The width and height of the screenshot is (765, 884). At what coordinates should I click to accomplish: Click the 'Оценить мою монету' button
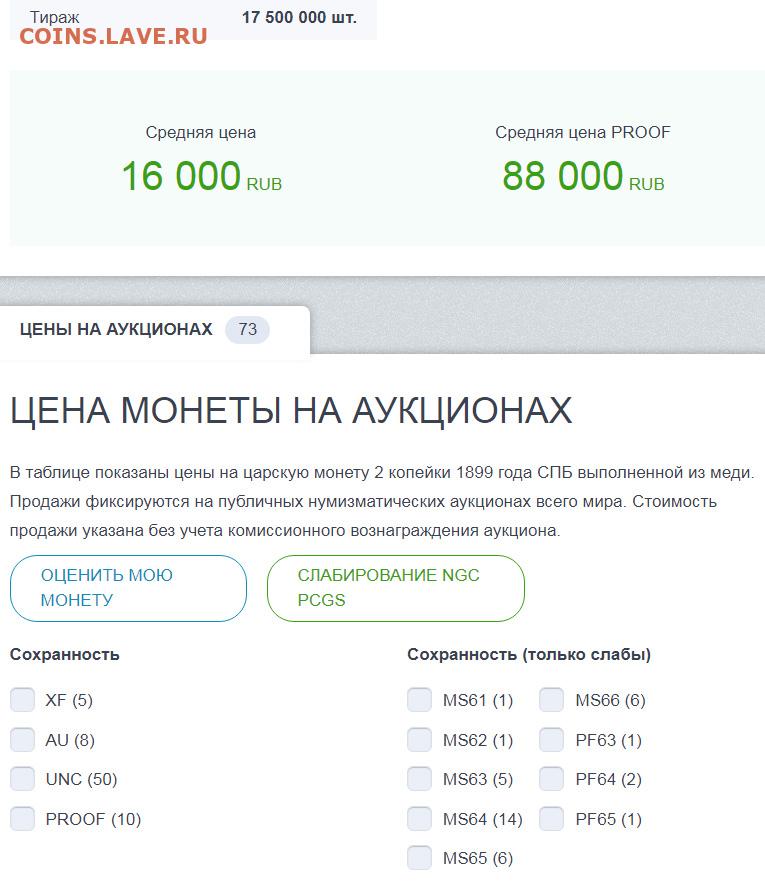pyautogui.click(x=129, y=588)
